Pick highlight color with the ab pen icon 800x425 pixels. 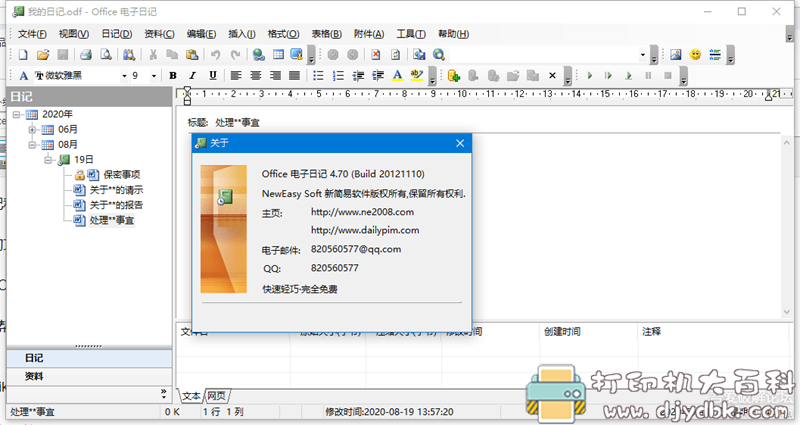417,76
